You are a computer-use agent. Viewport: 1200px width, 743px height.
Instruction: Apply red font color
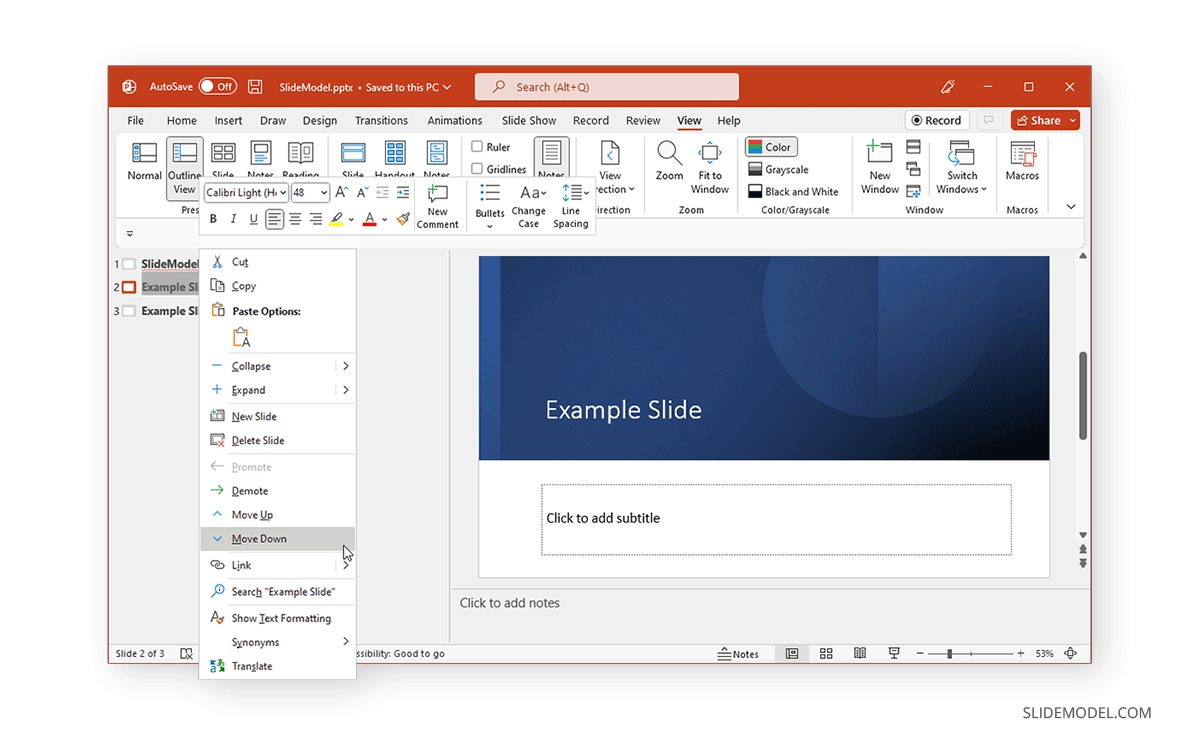369,220
